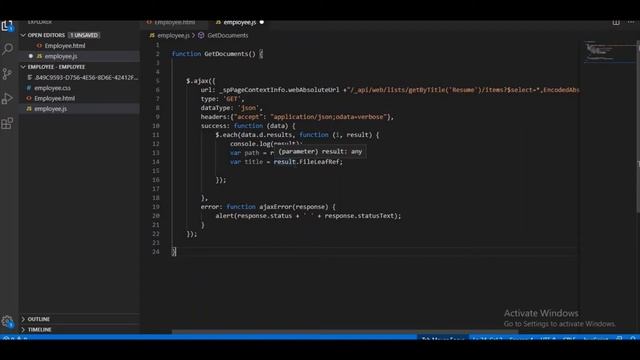
Task: Expand the Timeline section
Action: (23, 329)
